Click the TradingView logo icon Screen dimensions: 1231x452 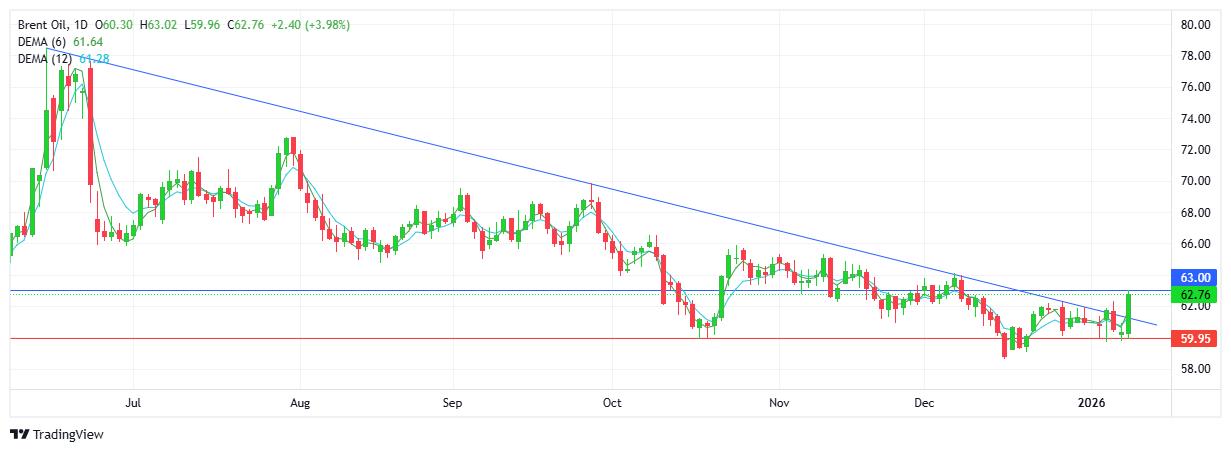click(x=19, y=434)
